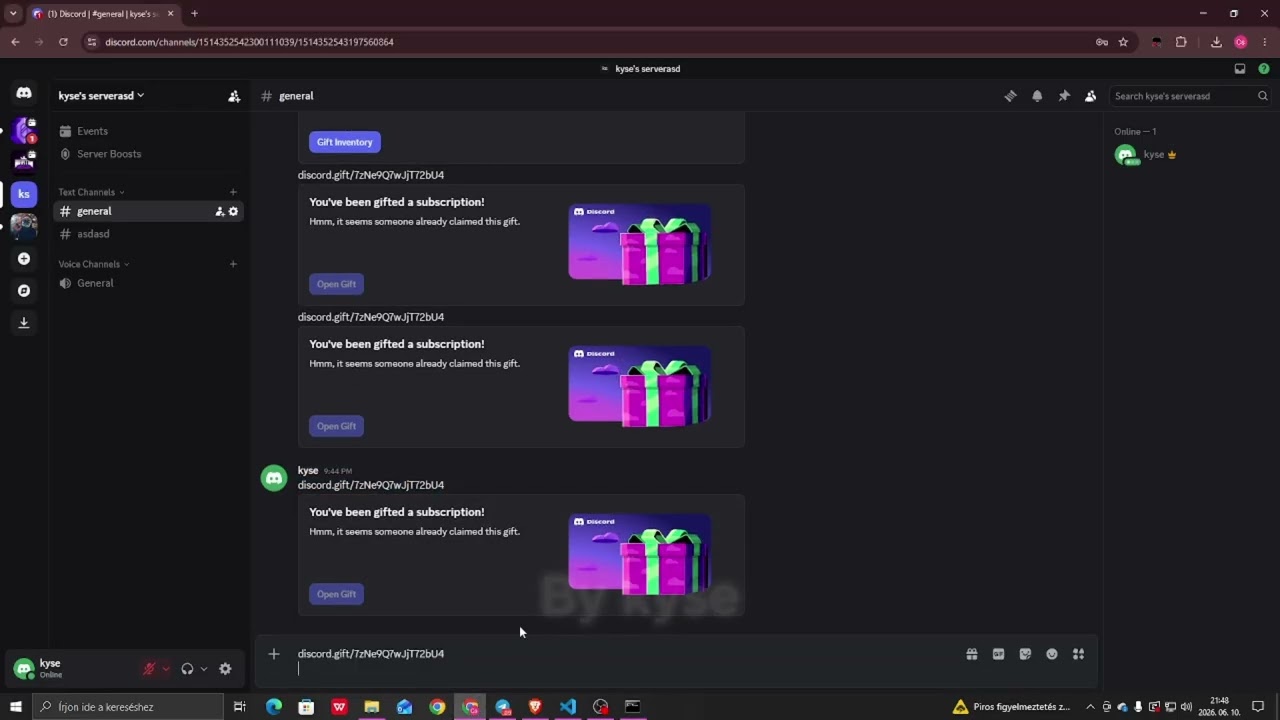Open Windows Start menu
Image resolution: width=1280 pixels, height=720 pixels.
[x=16, y=707]
